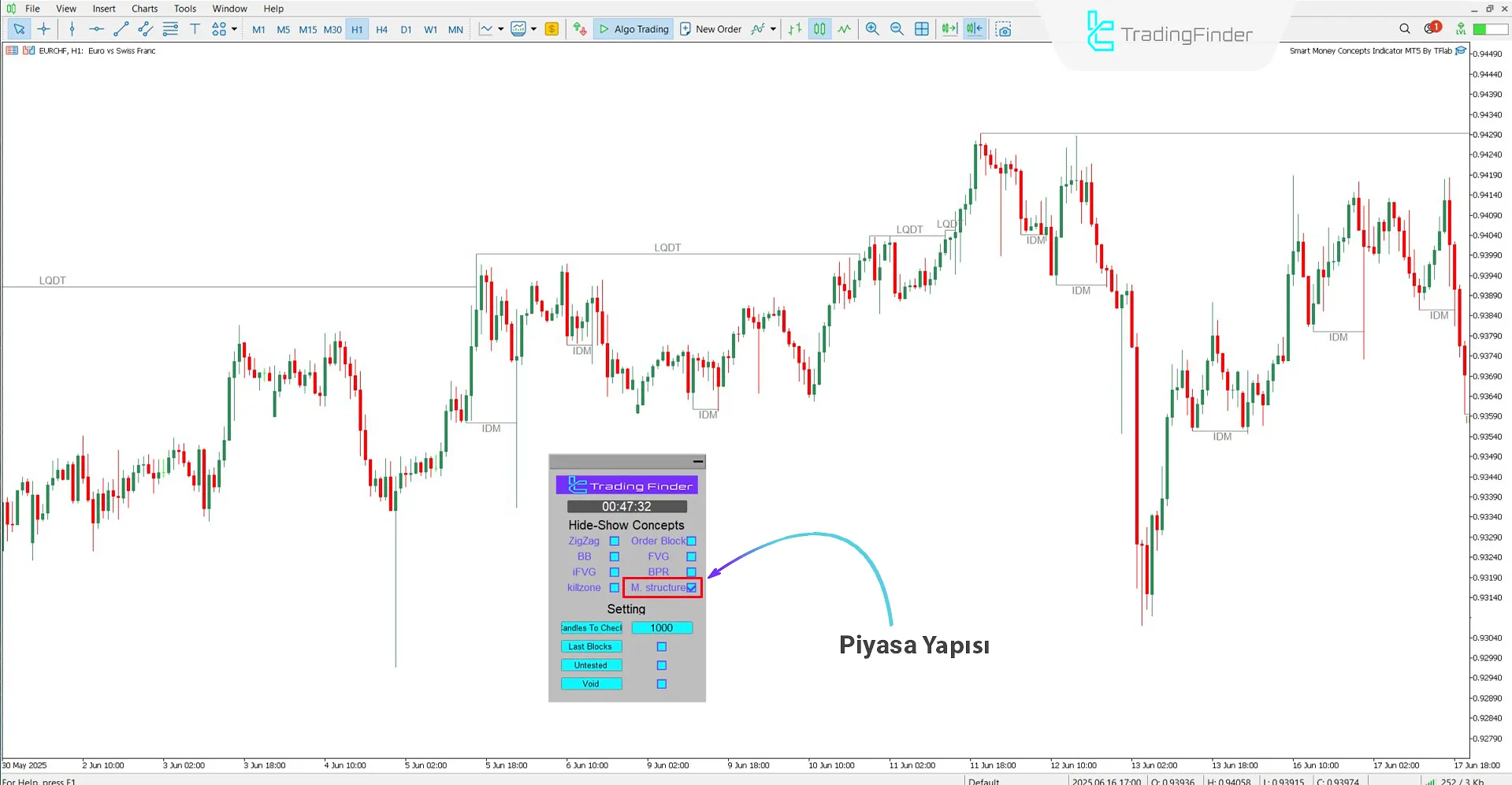The height and width of the screenshot is (785, 1512).
Task: Switch to the MN timeframe
Action: click(455, 30)
